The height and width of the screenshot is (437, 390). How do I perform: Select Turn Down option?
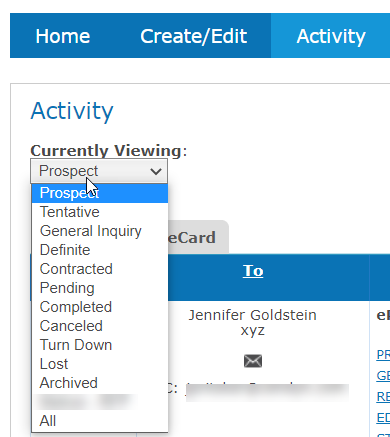click(x=100, y=345)
